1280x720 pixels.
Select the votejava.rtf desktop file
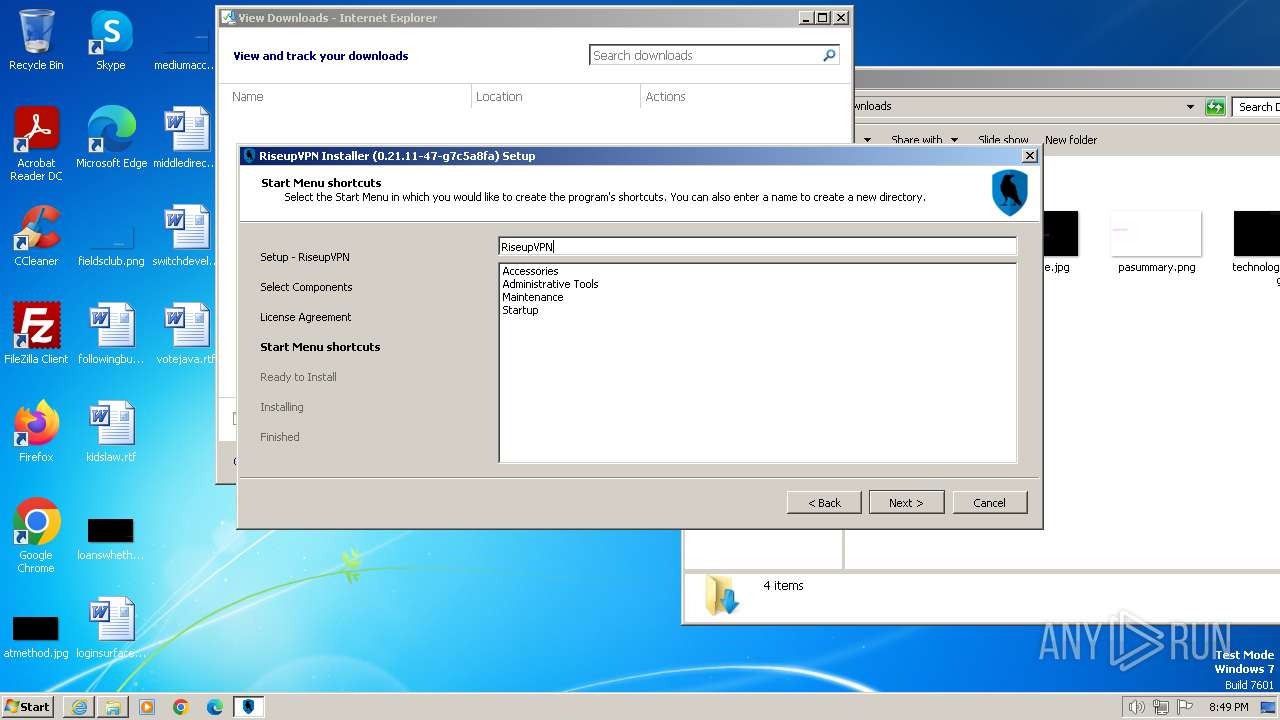tap(186, 334)
